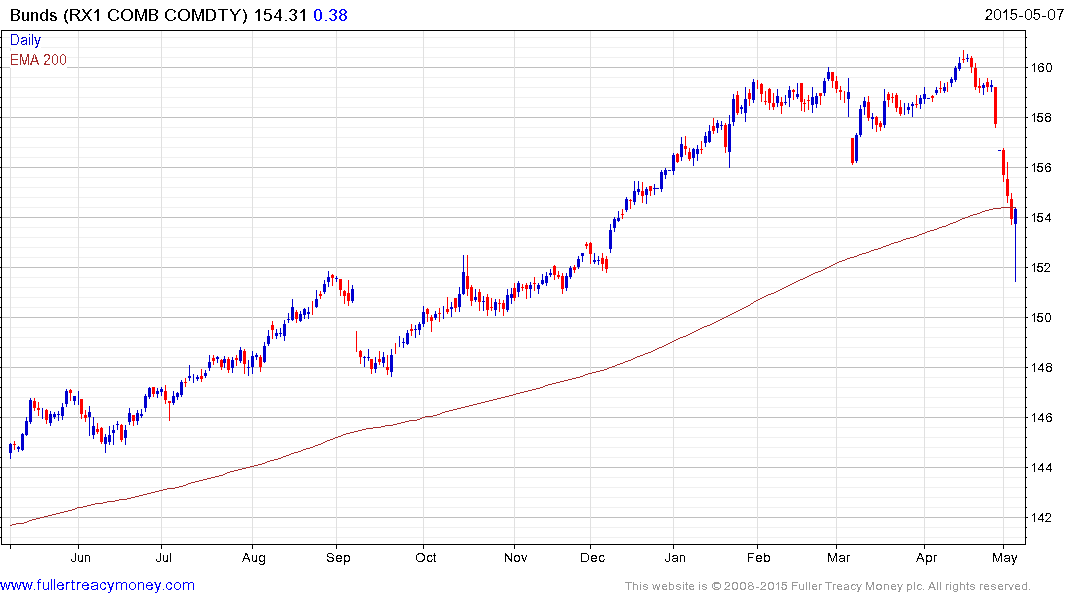Click the Nov month axis label
Screen dimensions: 1075x600
[516, 557]
